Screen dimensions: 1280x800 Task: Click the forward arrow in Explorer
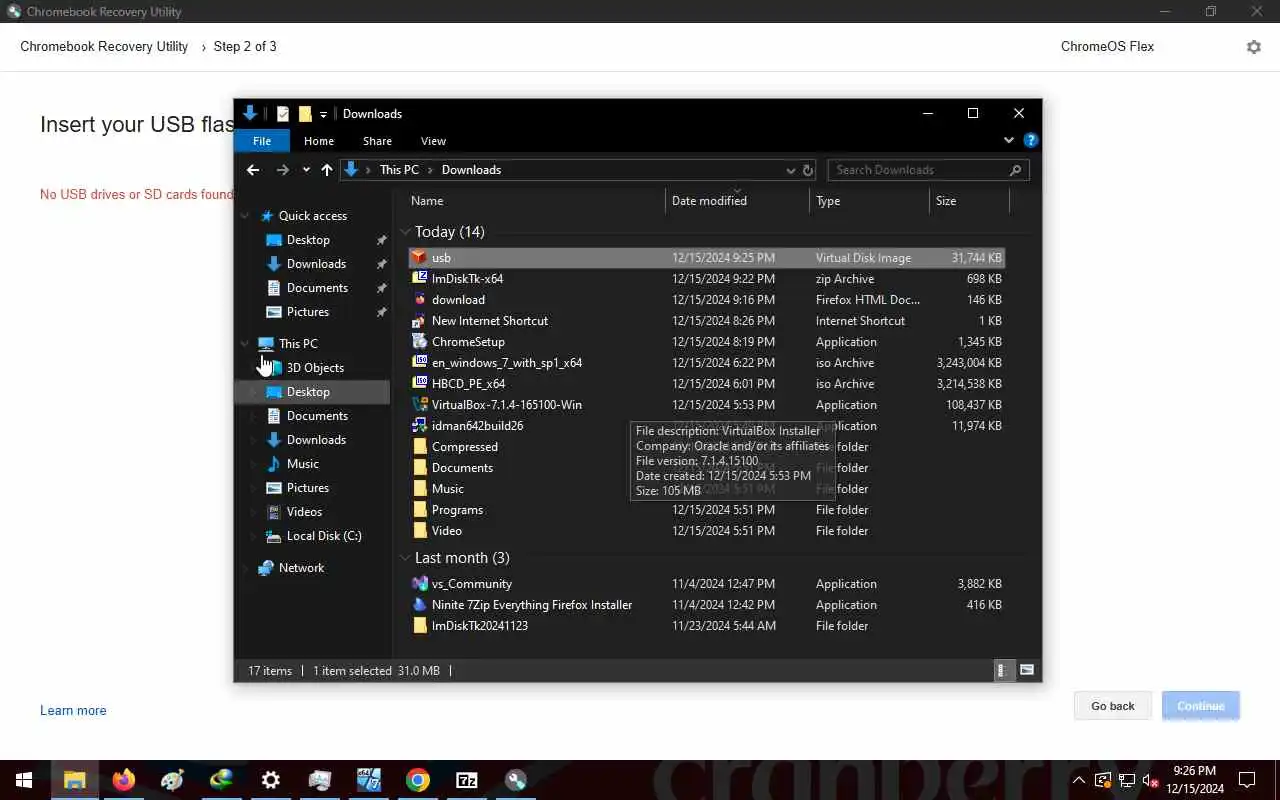pyautogui.click(x=282, y=170)
